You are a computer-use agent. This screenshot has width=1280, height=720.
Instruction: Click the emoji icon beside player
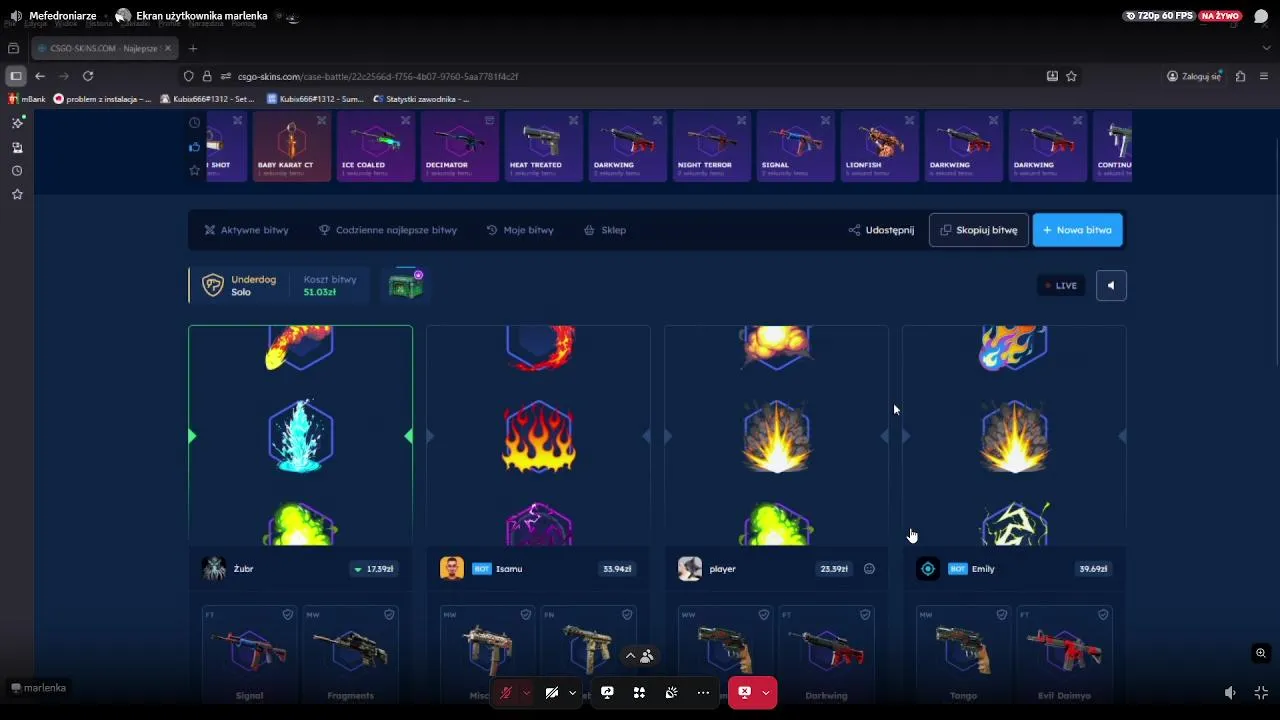pyautogui.click(x=869, y=569)
